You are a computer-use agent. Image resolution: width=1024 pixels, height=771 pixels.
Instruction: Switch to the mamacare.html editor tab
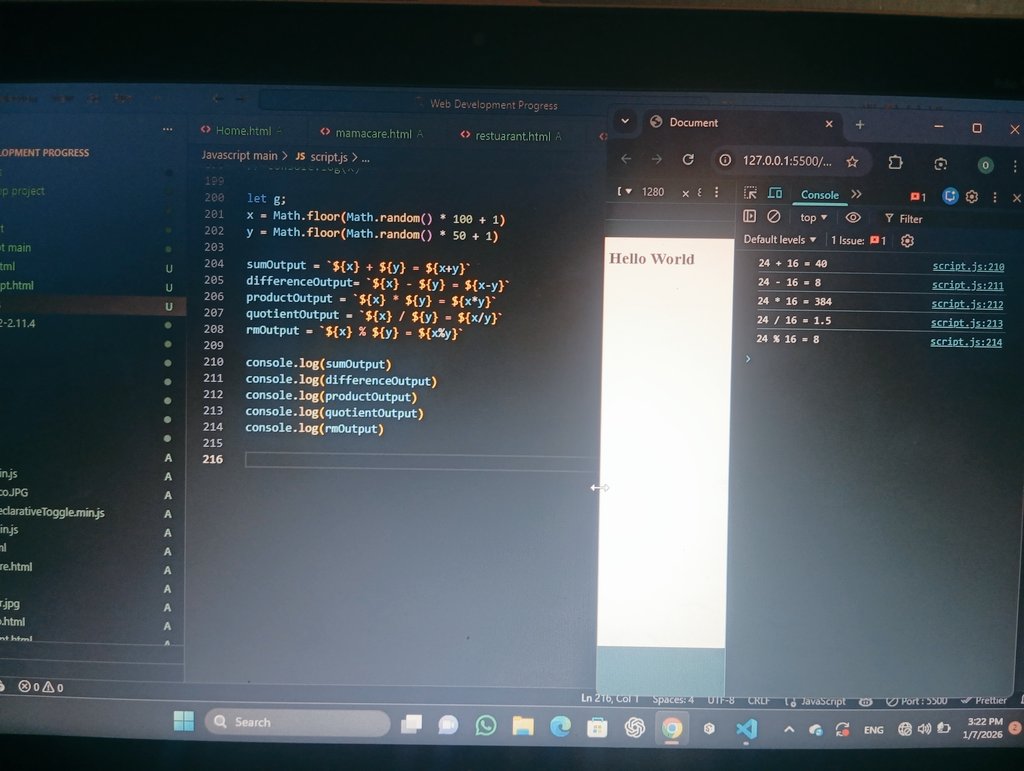tap(372, 133)
